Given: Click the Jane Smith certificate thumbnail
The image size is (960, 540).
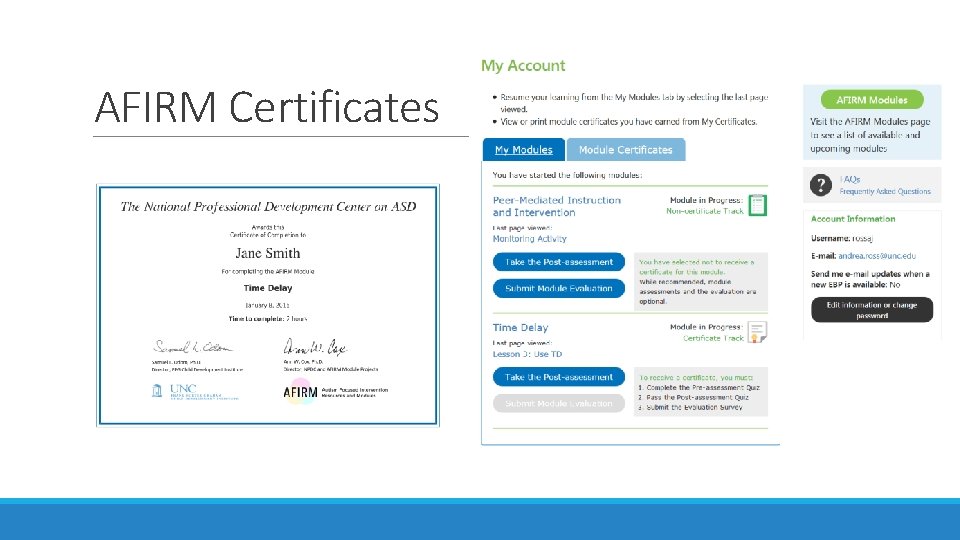Looking at the screenshot, I should pos(268,306).
